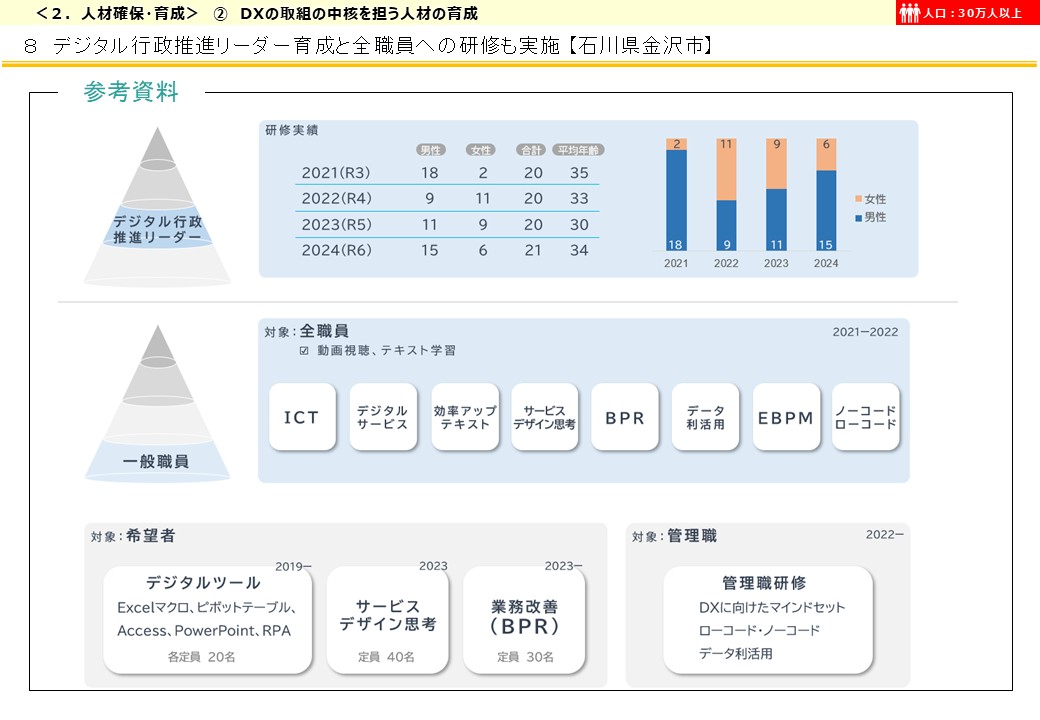This screenshot has height=720, width=1040.
Task: Select the サービスデザイン思考 tile in 全職員 row
Action: click(x=545, y=417)
